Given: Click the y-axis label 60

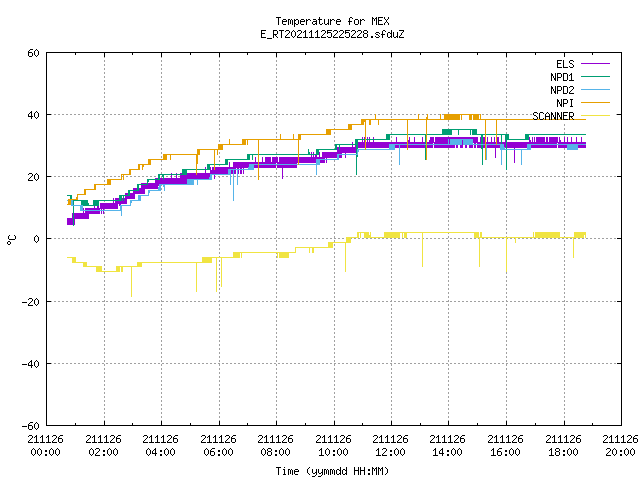Looking at the screenshot, I should (33, 53).
